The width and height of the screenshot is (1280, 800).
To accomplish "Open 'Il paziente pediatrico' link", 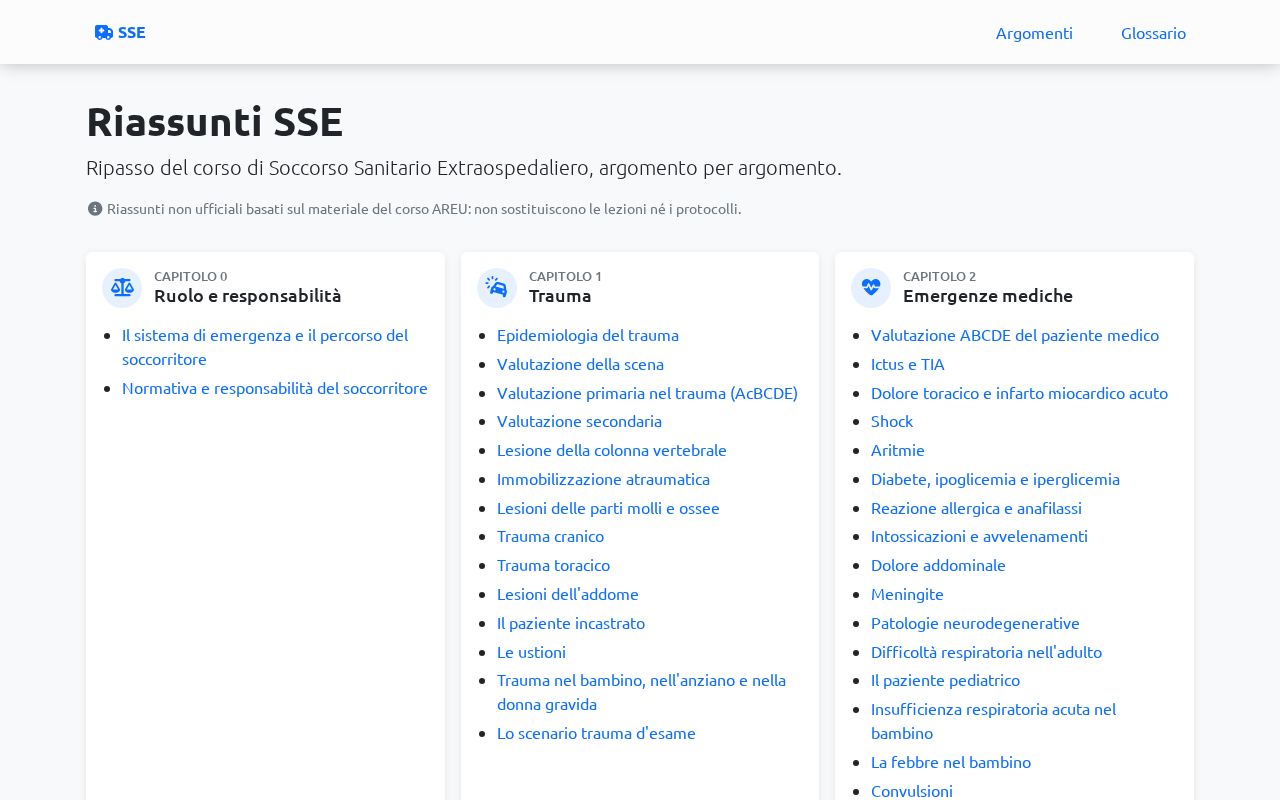I will coord(945,680).
